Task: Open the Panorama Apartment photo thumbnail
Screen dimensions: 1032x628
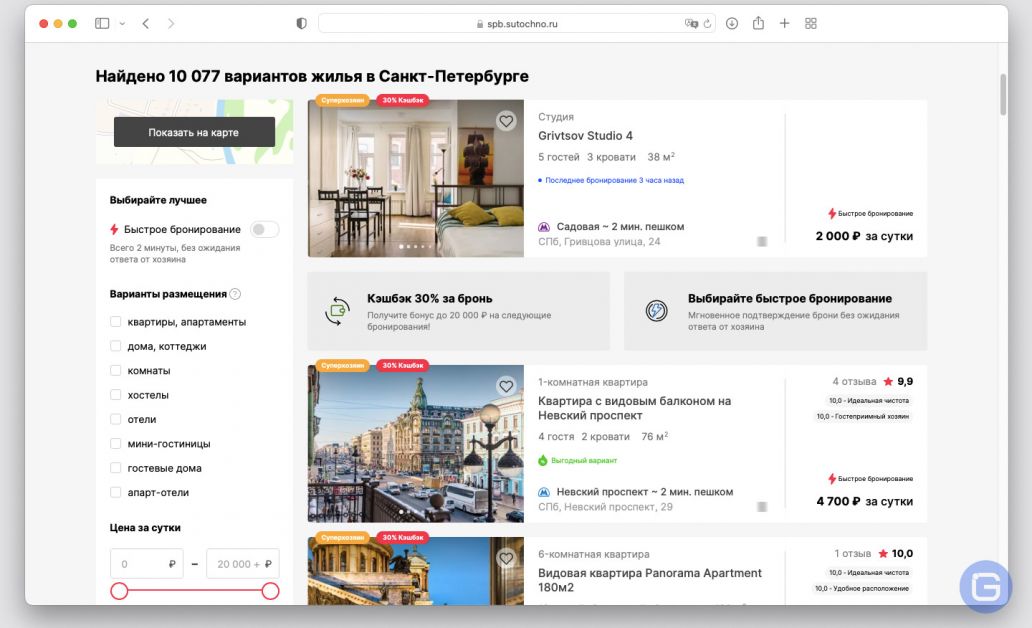Action: click(x=416, y=571)
